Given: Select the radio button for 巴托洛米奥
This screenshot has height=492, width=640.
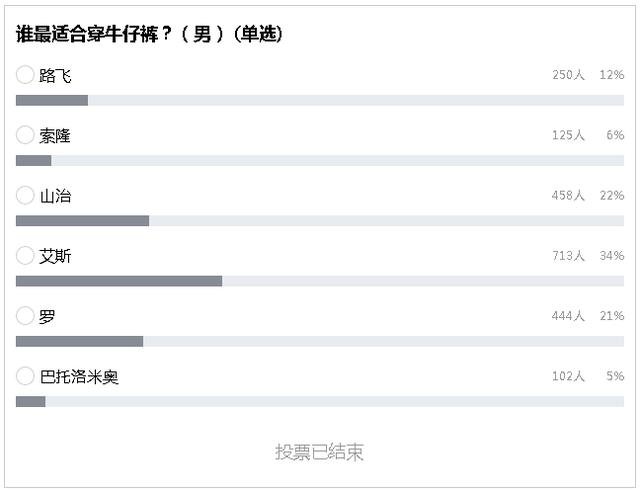Looking at the screenshot, I should point(25,376).
